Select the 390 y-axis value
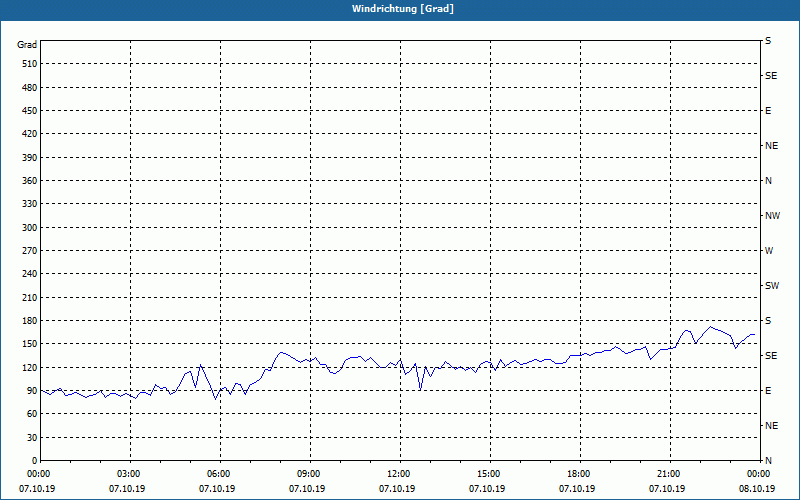Viewport: 800px width, 500px height. click(30, 158)
